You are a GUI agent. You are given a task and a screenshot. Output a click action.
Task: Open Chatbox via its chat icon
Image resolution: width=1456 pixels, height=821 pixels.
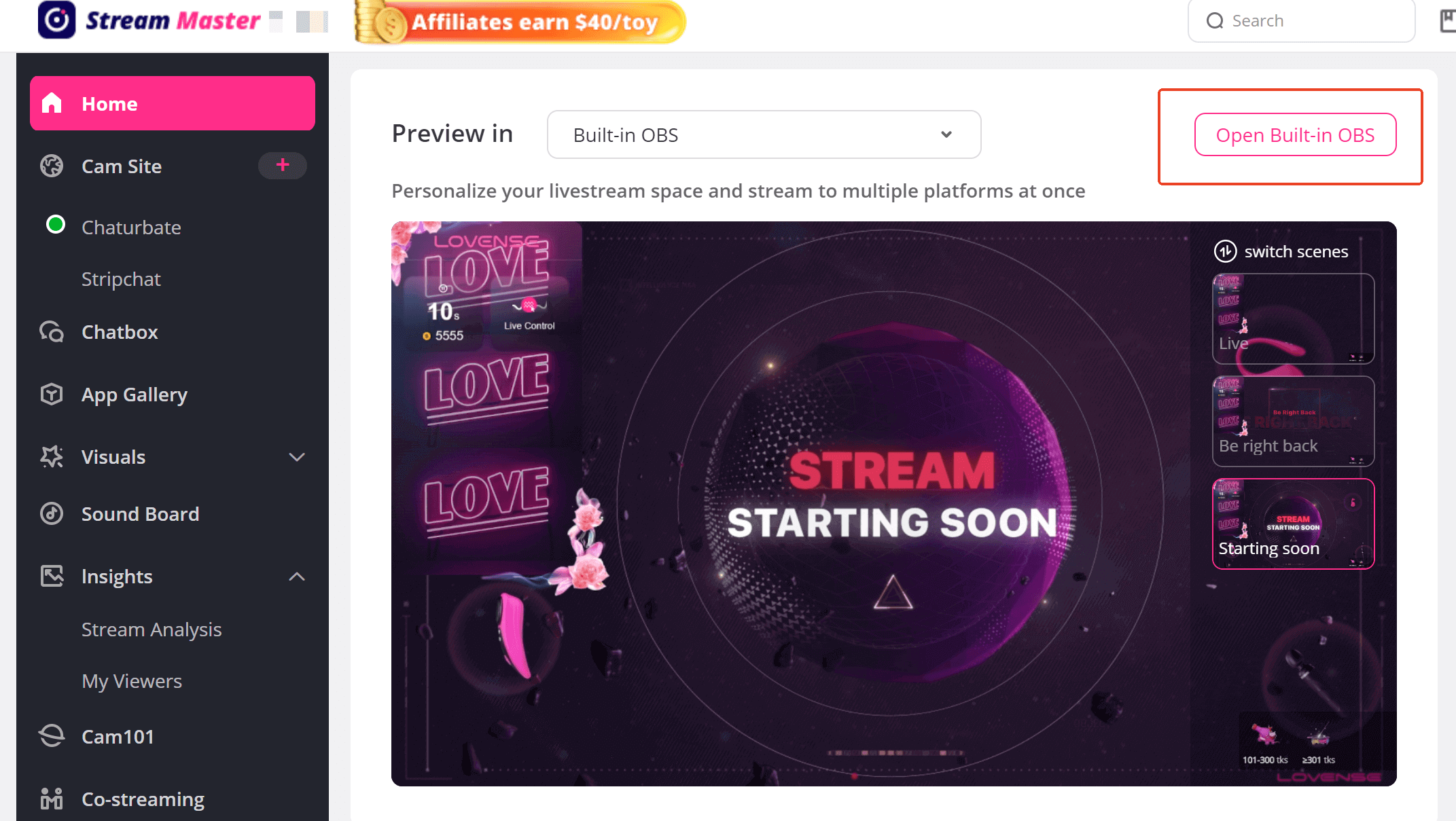point(52,331)
